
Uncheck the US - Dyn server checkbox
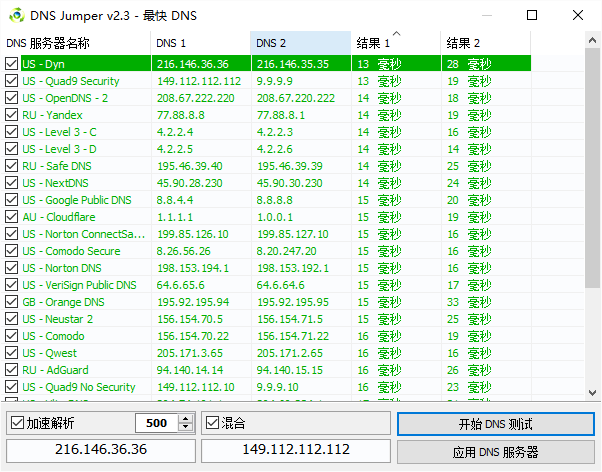pyautogui.click(x=12, y=64)
